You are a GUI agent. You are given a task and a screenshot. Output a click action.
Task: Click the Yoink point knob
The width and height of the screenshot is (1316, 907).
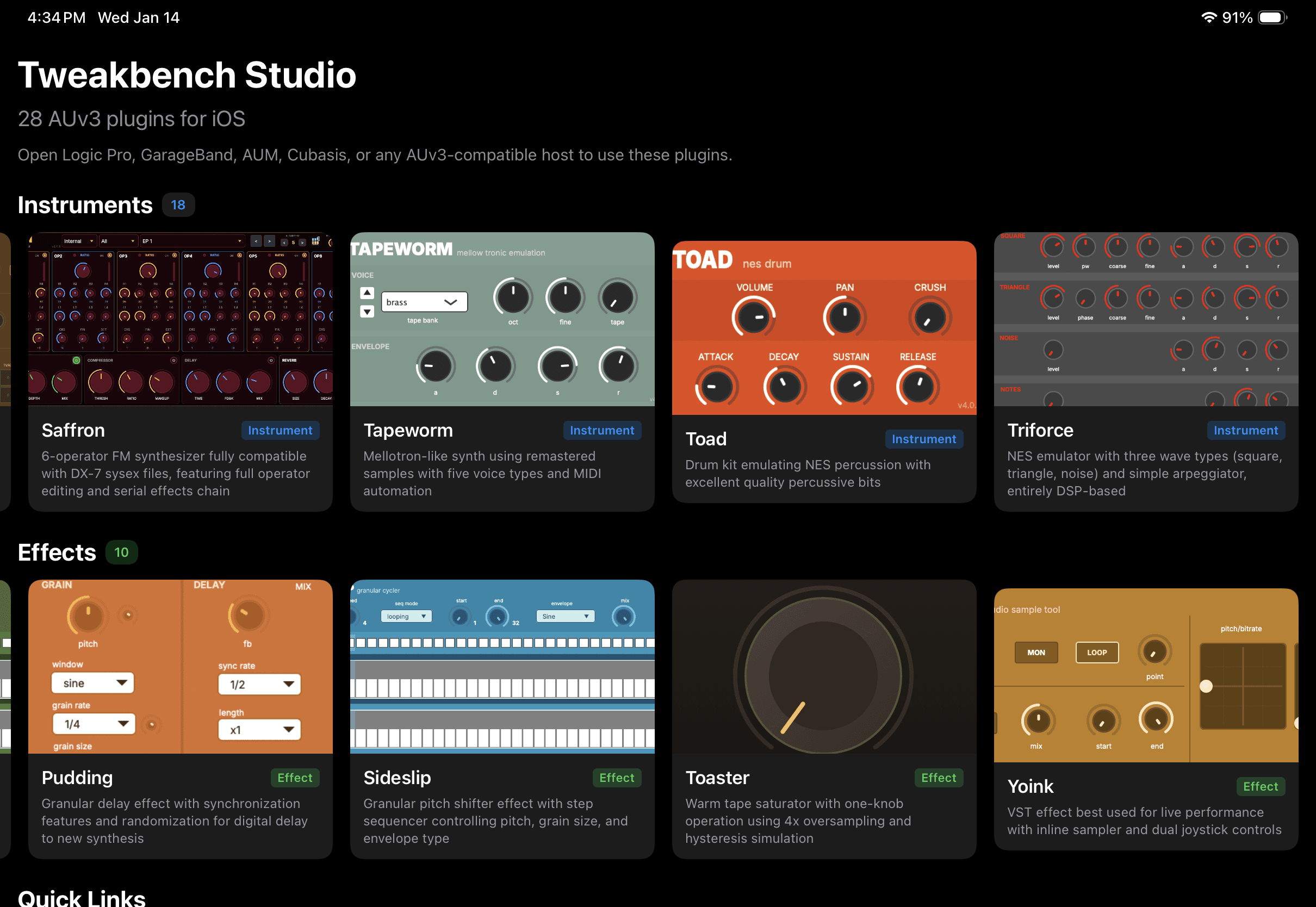[x=1154, y=652]
